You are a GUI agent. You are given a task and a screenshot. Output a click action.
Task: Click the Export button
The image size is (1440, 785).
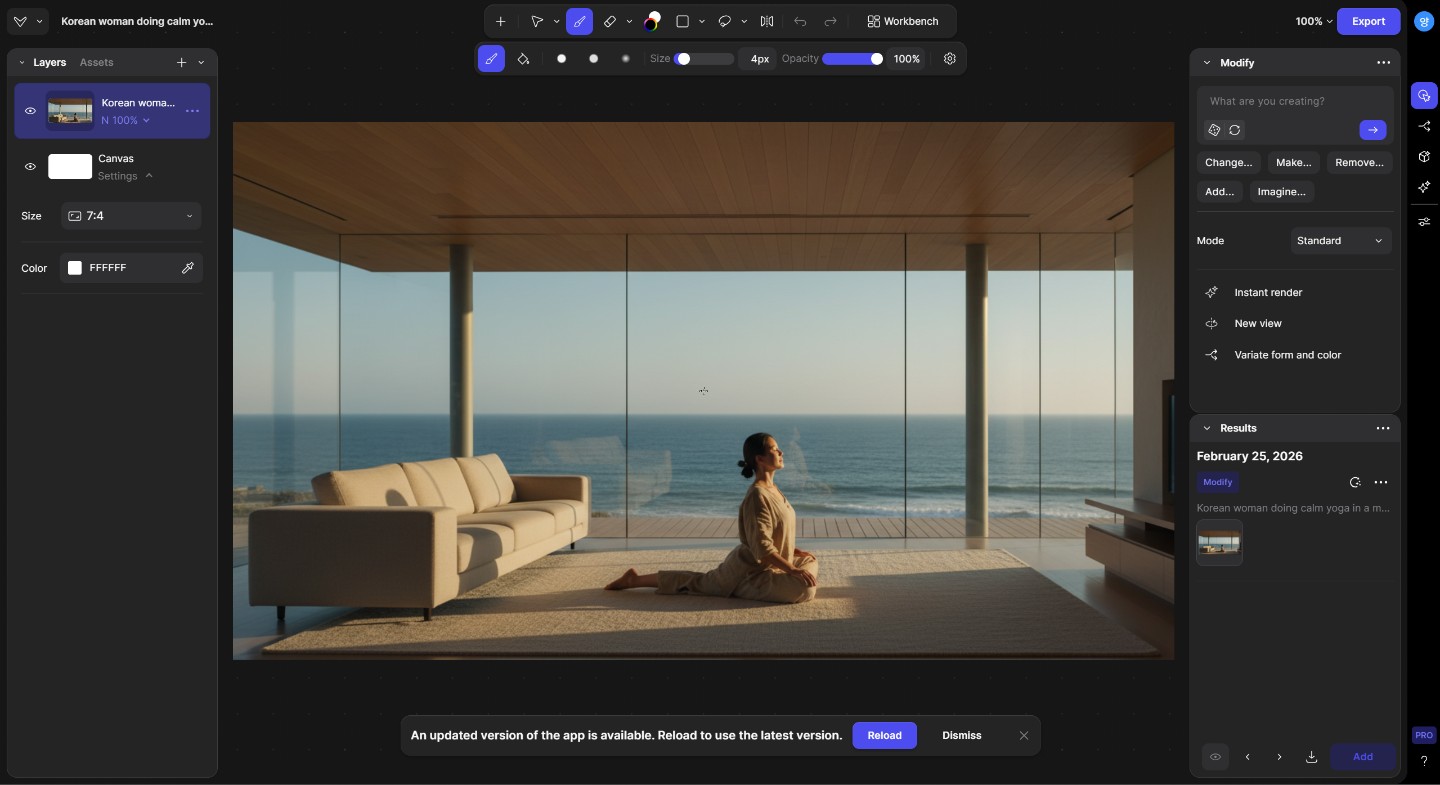[1368, 21]
